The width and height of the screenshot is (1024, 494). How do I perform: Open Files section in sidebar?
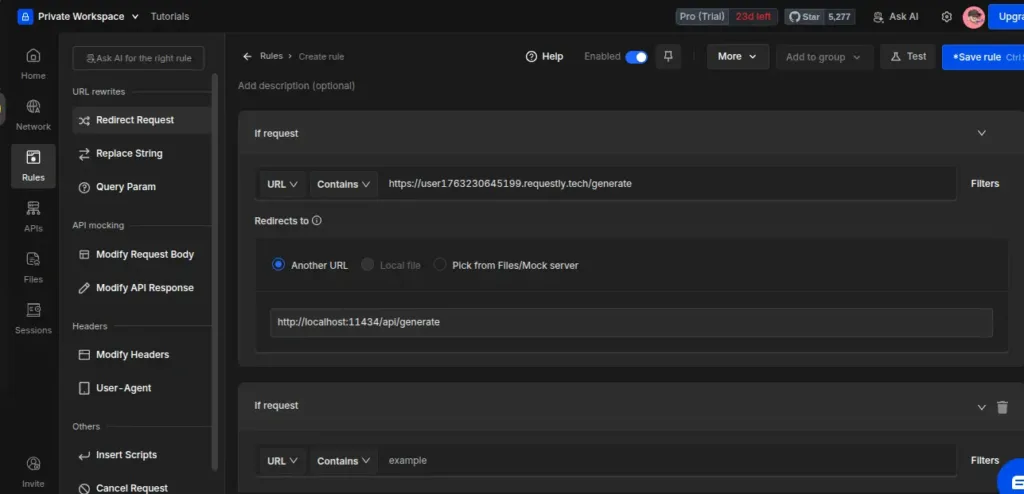coord(33,266)
